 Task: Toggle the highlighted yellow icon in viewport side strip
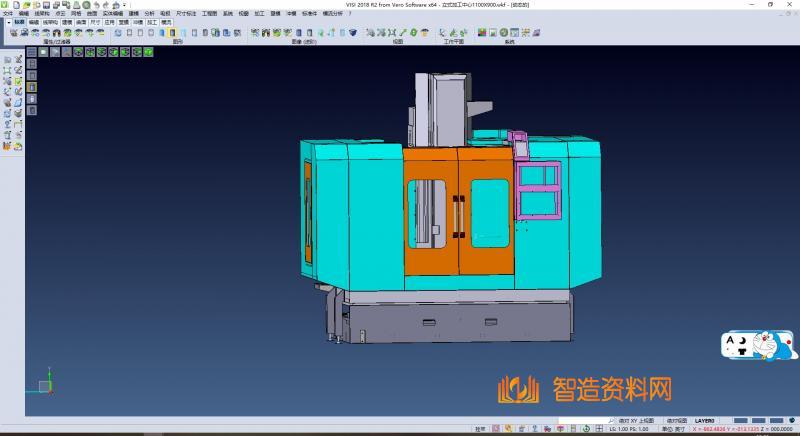point(31,87)
